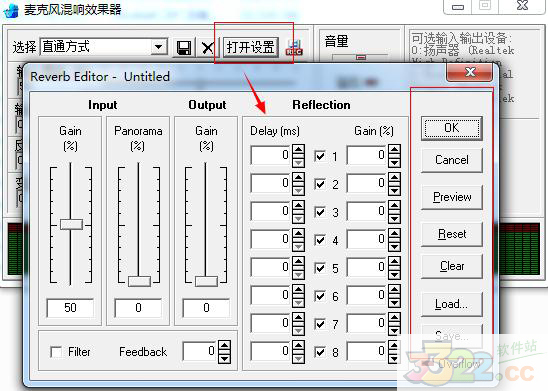
Task: Toggle reflection 4 checkbox
Action: click(x=320, y=240)
